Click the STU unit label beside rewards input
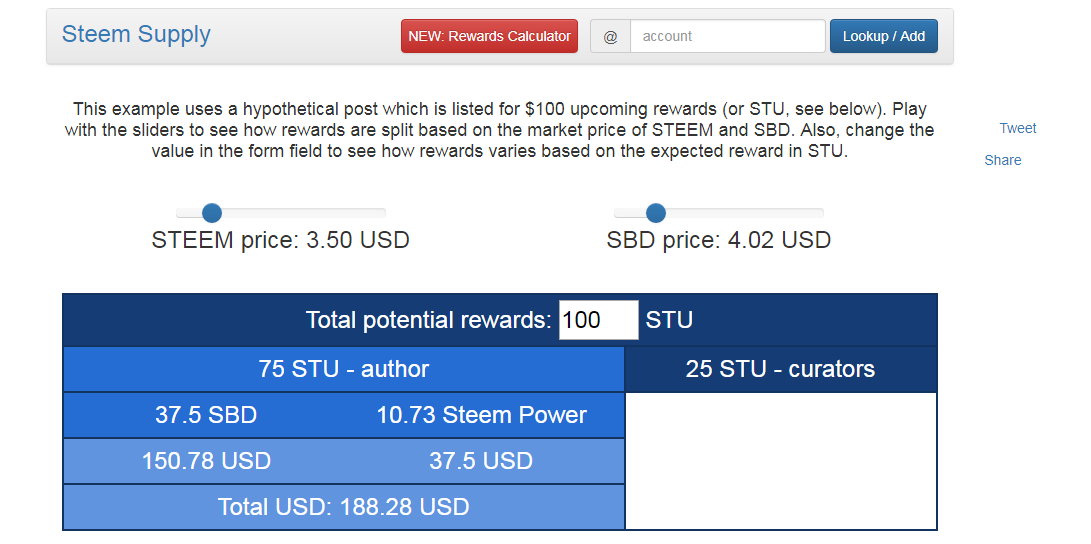Screen dimensions: 1091x544 click(669, 320)
